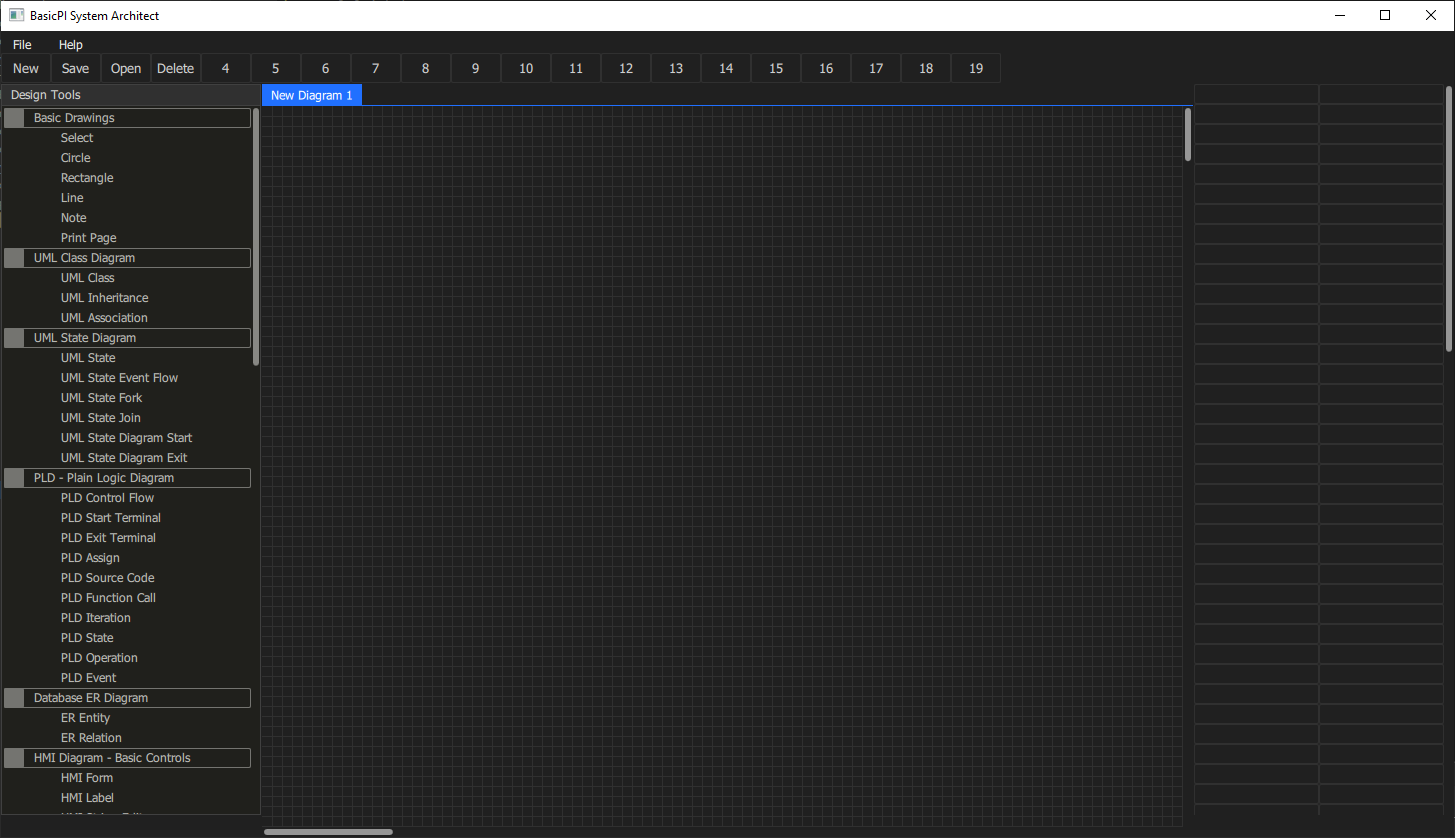
Task: Choose the PLD Assign tool
Action: pos(90,558)
